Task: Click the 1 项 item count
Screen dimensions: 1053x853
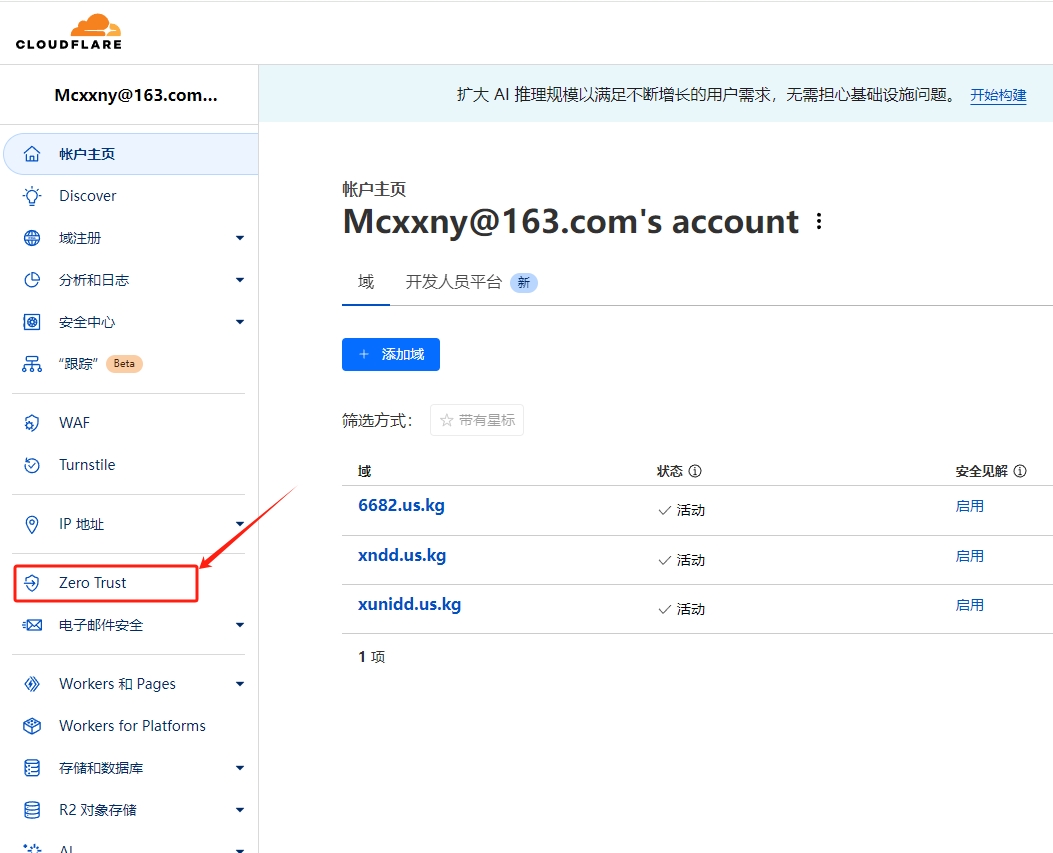Action: pyautogui.click(x=371, y=657)
